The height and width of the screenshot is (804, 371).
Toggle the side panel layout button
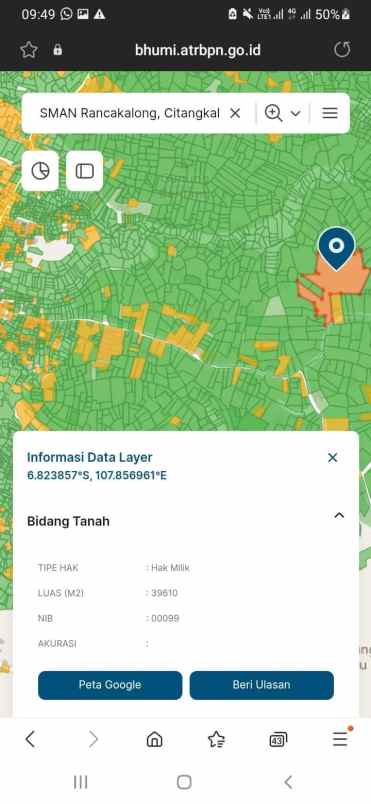(x=85, y=171)
